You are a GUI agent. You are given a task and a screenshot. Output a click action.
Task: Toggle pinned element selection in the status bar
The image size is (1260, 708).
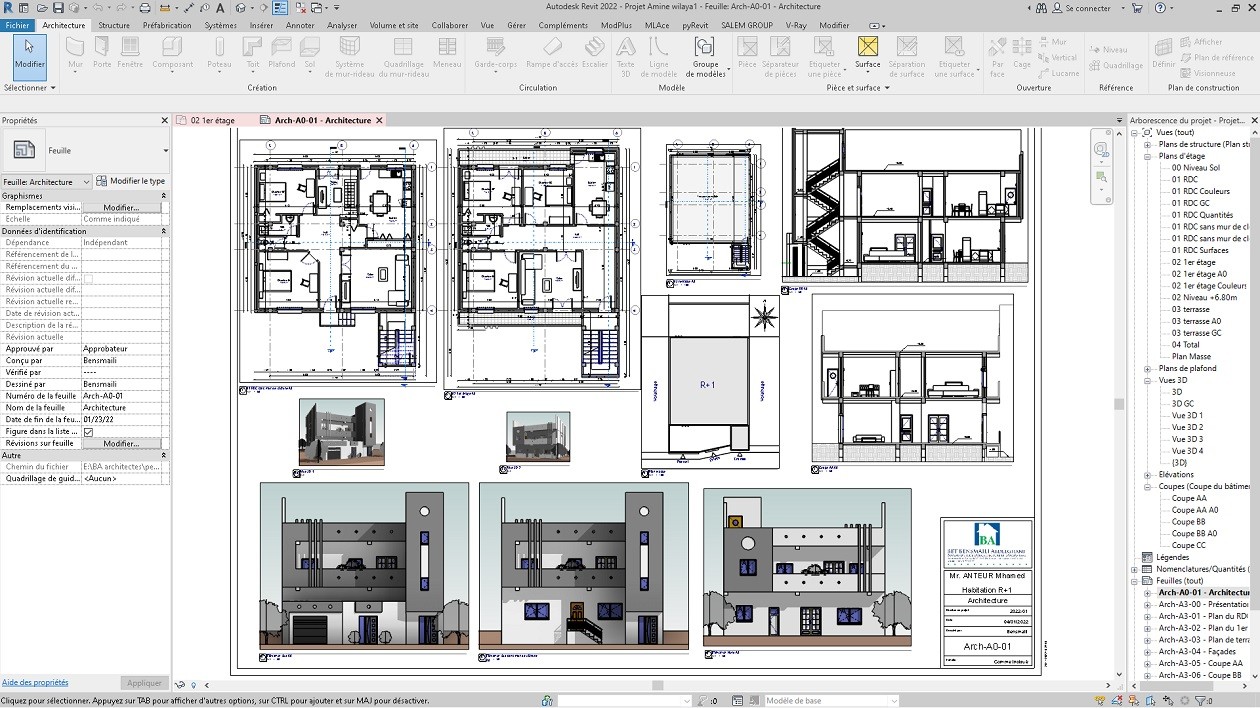click(1133, 700)
